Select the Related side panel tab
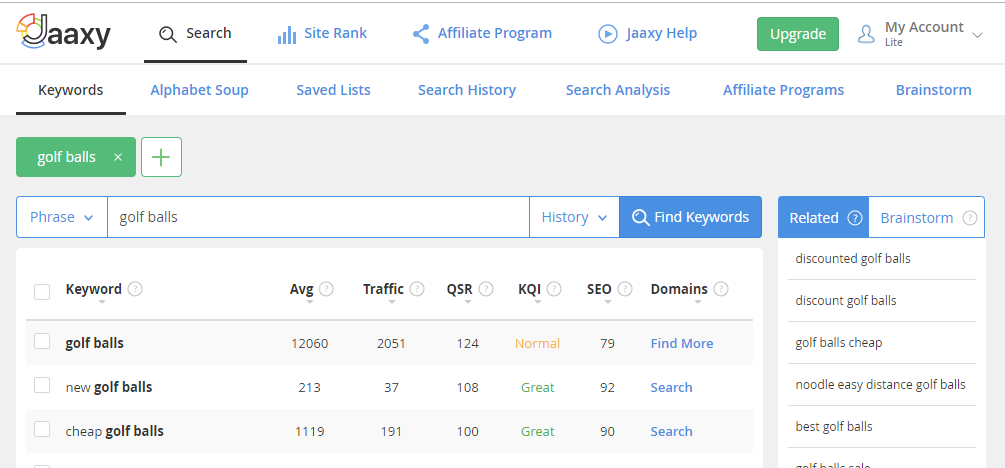Screen dimensions: 1005x468 [824, 218]
